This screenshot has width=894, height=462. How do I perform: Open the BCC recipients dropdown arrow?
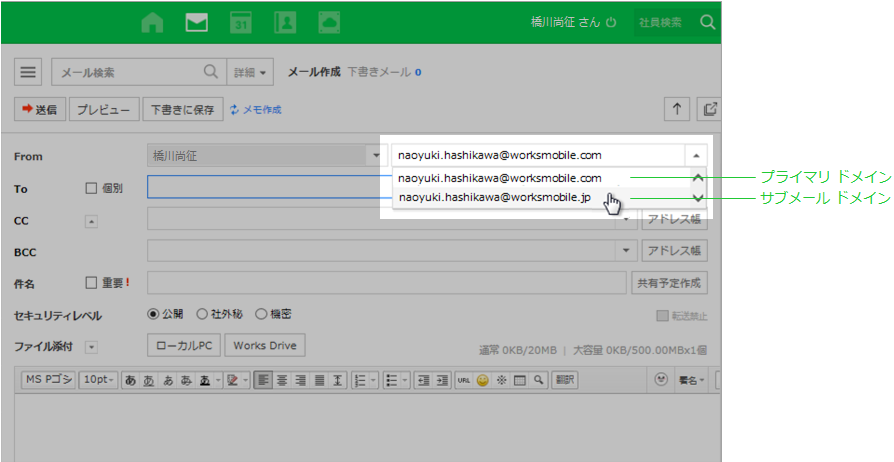(x=626, y=250)
